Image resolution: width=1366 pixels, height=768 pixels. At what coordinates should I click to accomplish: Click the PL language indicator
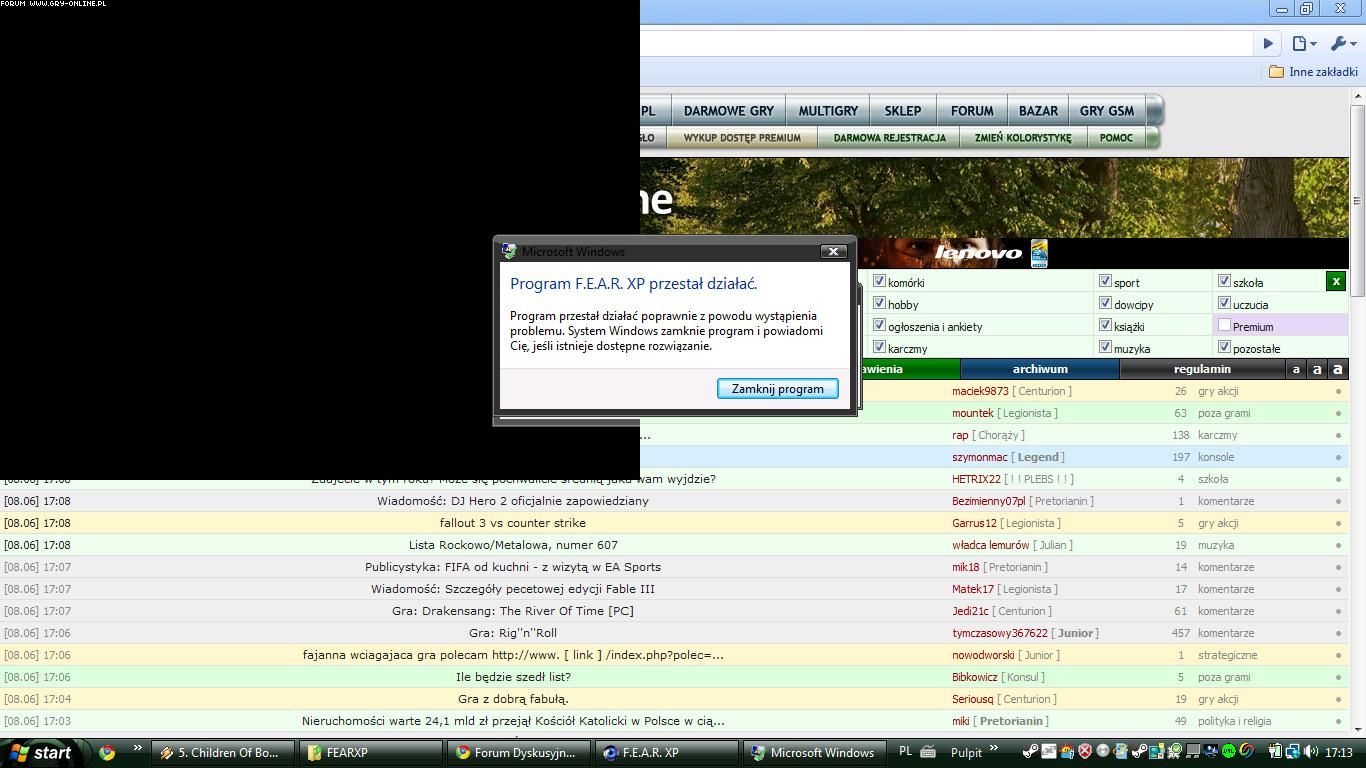905,751
